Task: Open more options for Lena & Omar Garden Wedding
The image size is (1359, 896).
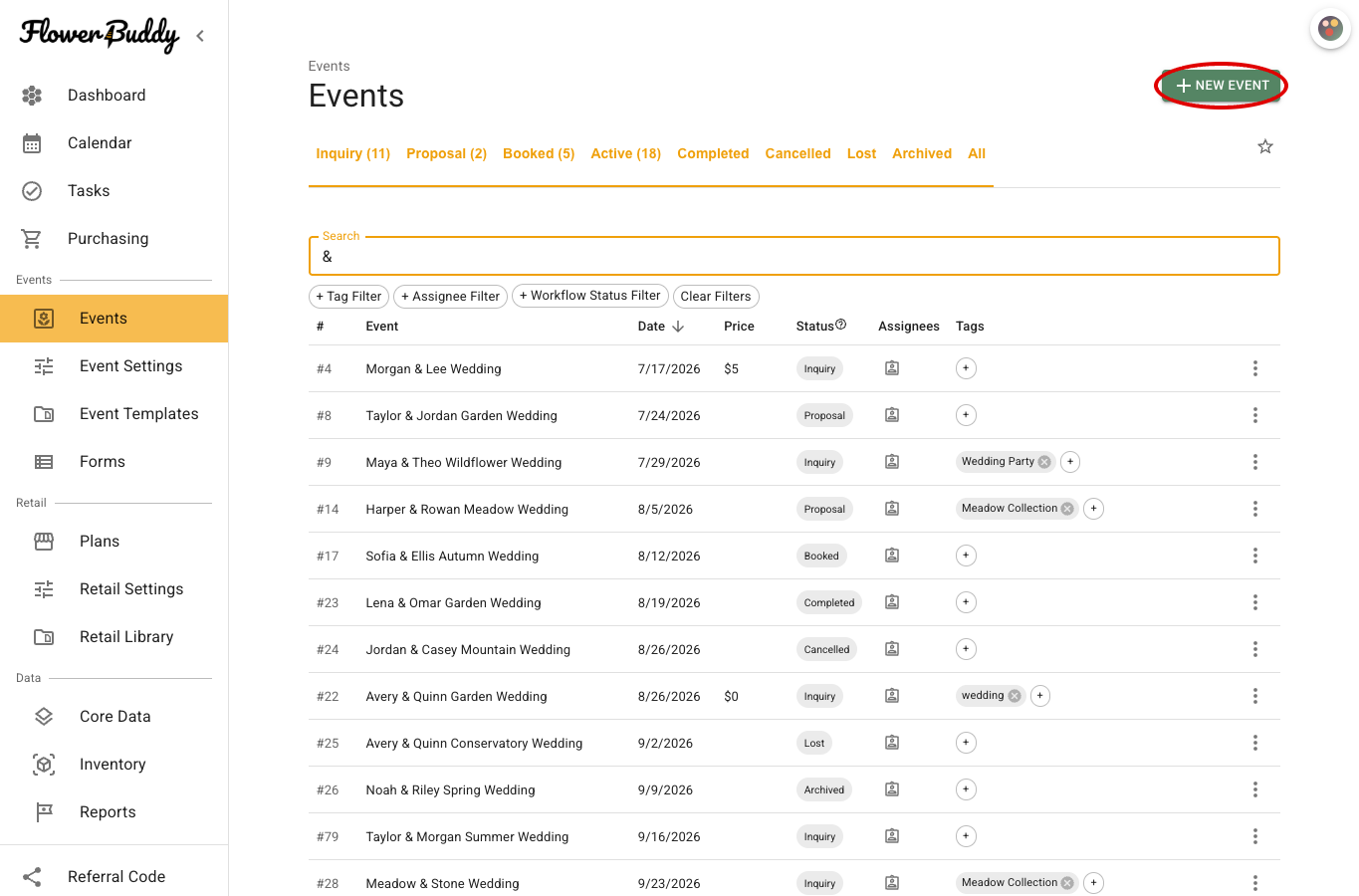Action: click(1255, 602)
